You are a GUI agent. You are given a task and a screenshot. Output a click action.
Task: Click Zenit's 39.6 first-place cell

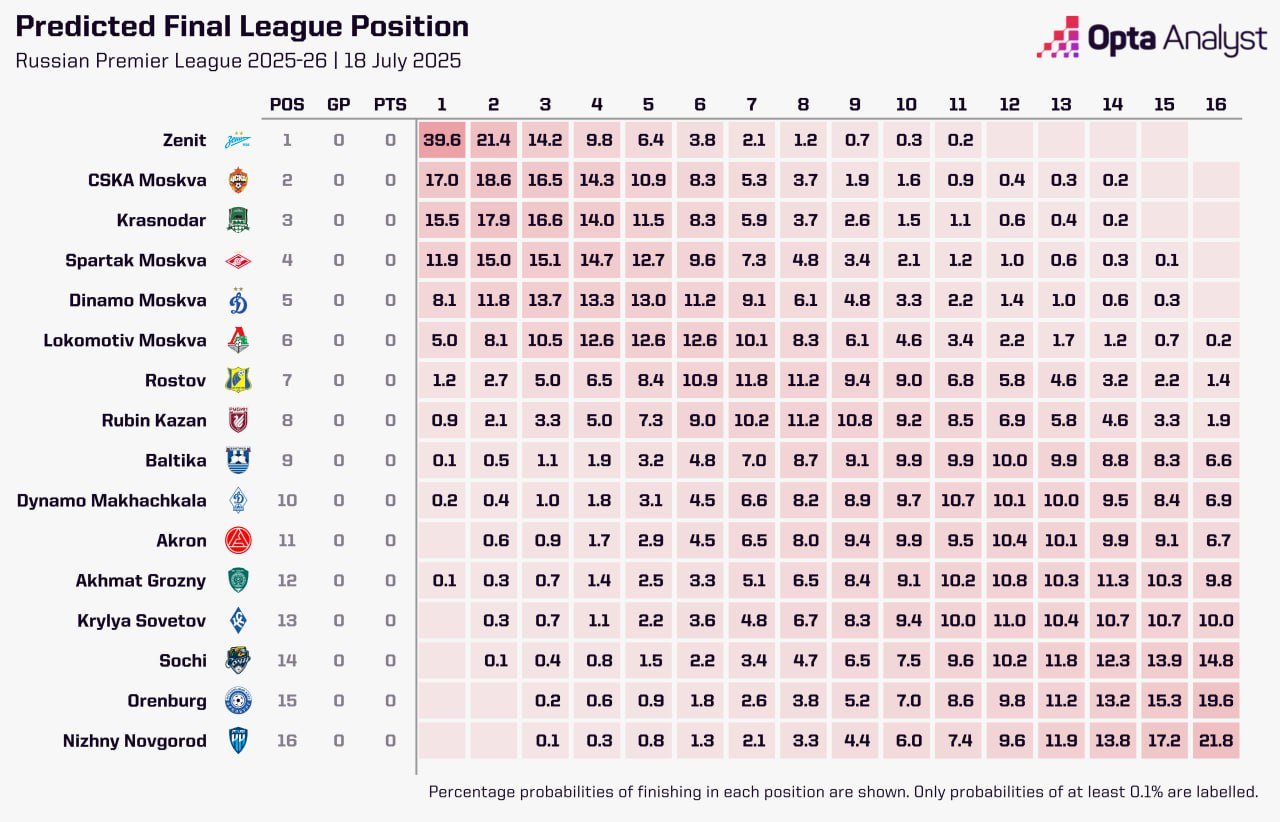442,141
